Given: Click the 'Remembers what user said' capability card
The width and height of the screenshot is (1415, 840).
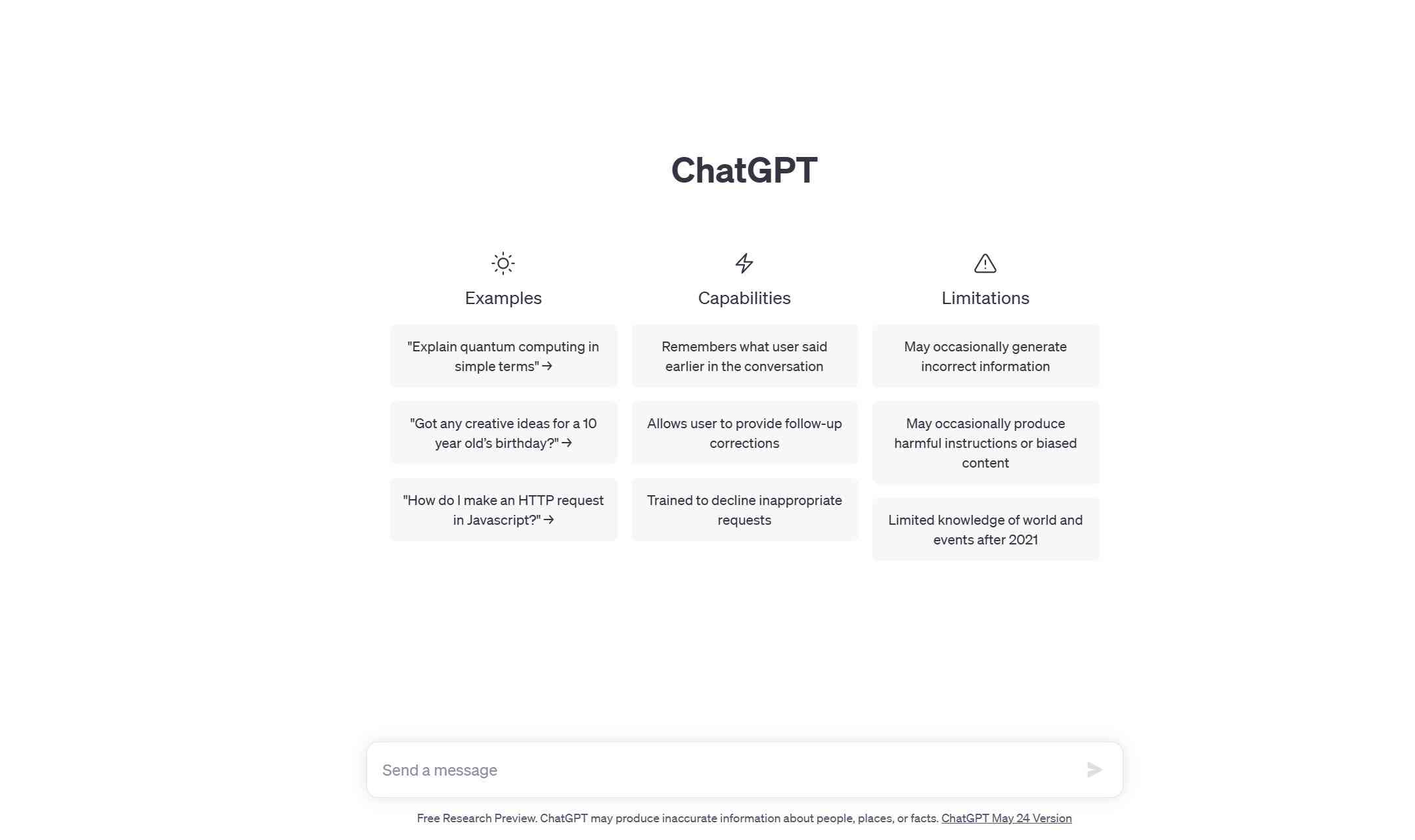Looking at the screenshot, I should (x=744, y=355).
